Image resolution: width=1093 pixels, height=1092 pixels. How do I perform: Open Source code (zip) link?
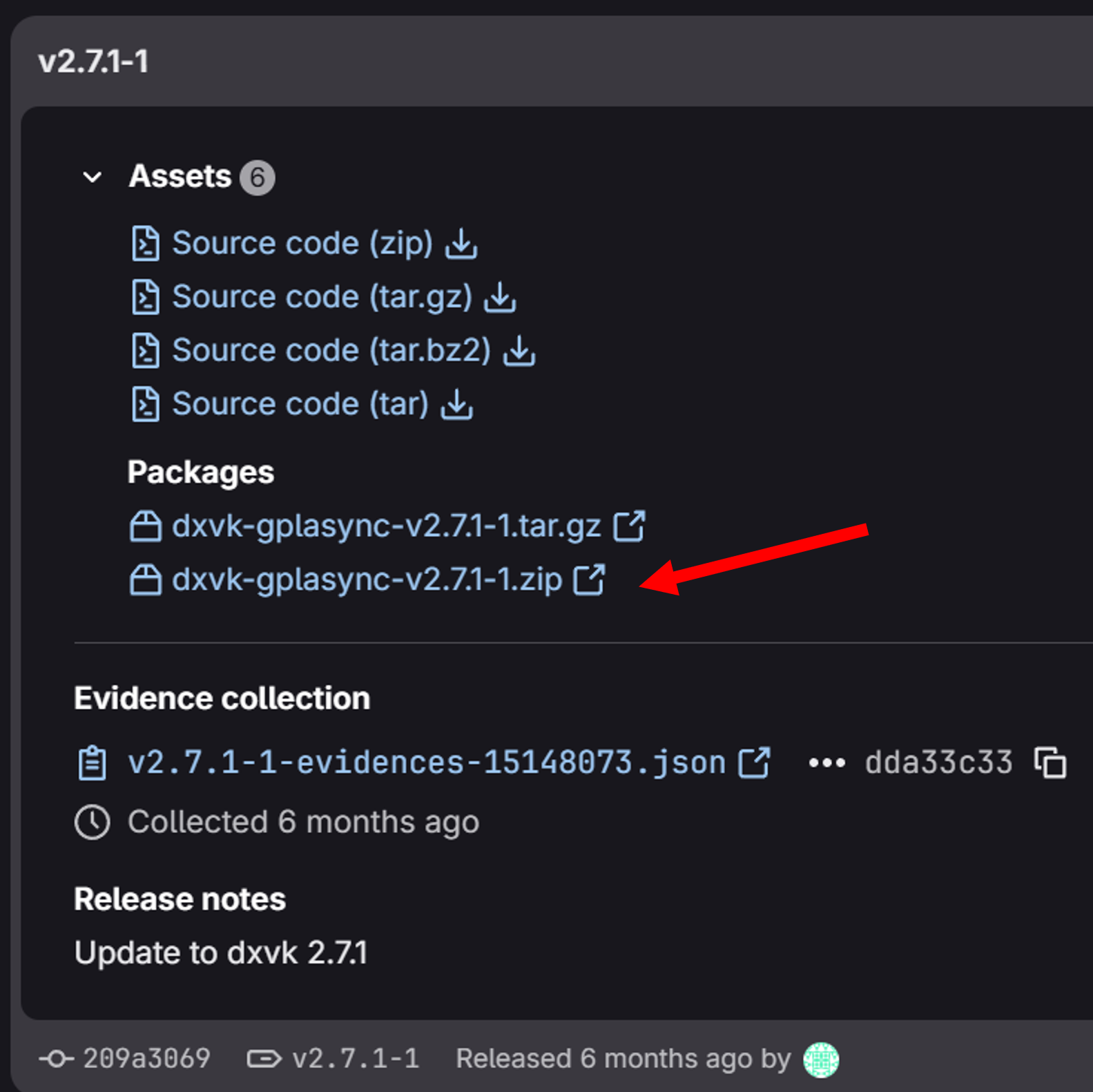pyautogui.click(x=302, y=244)
